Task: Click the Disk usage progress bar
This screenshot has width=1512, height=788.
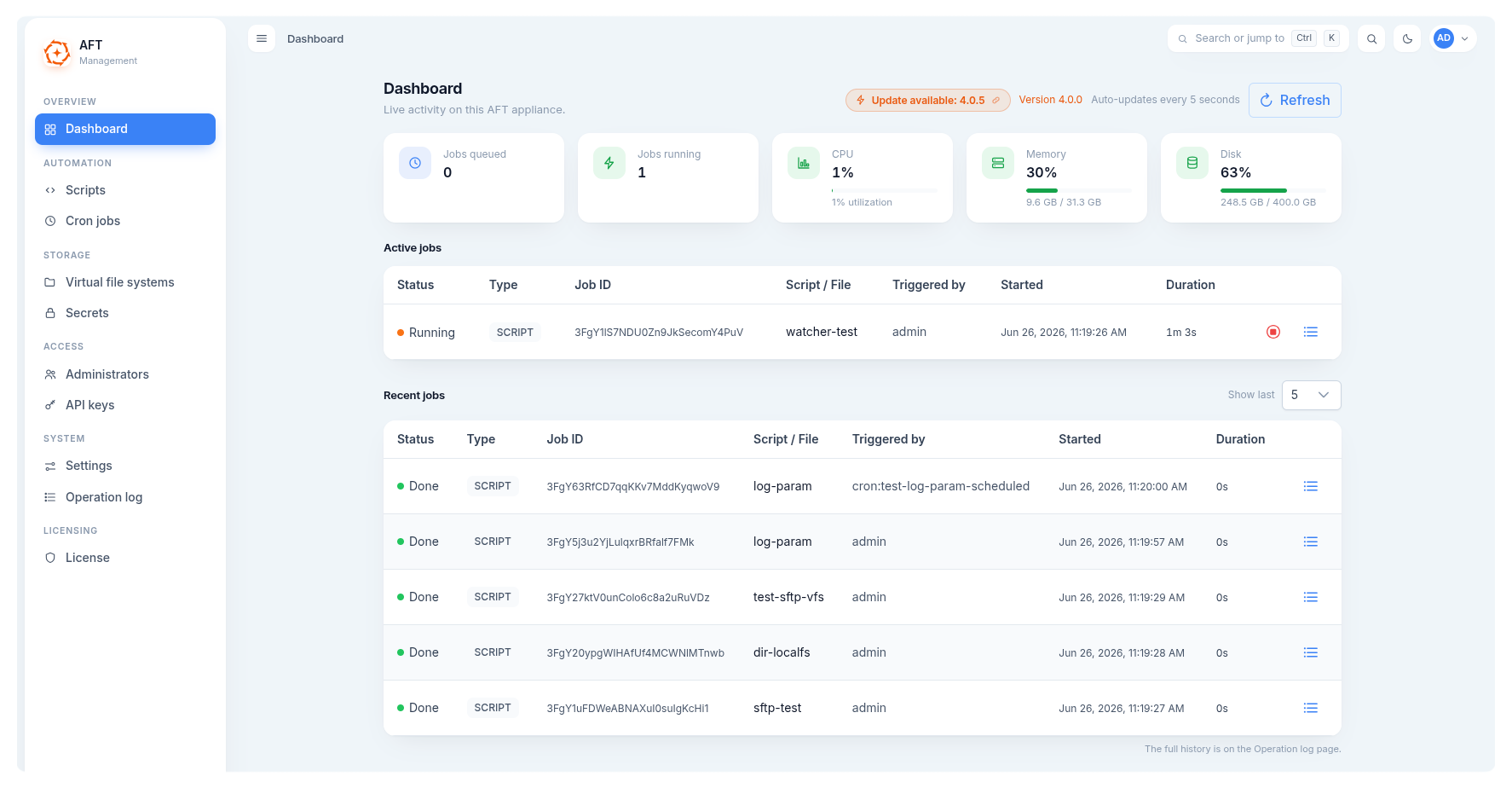Action: [1273, 190]
